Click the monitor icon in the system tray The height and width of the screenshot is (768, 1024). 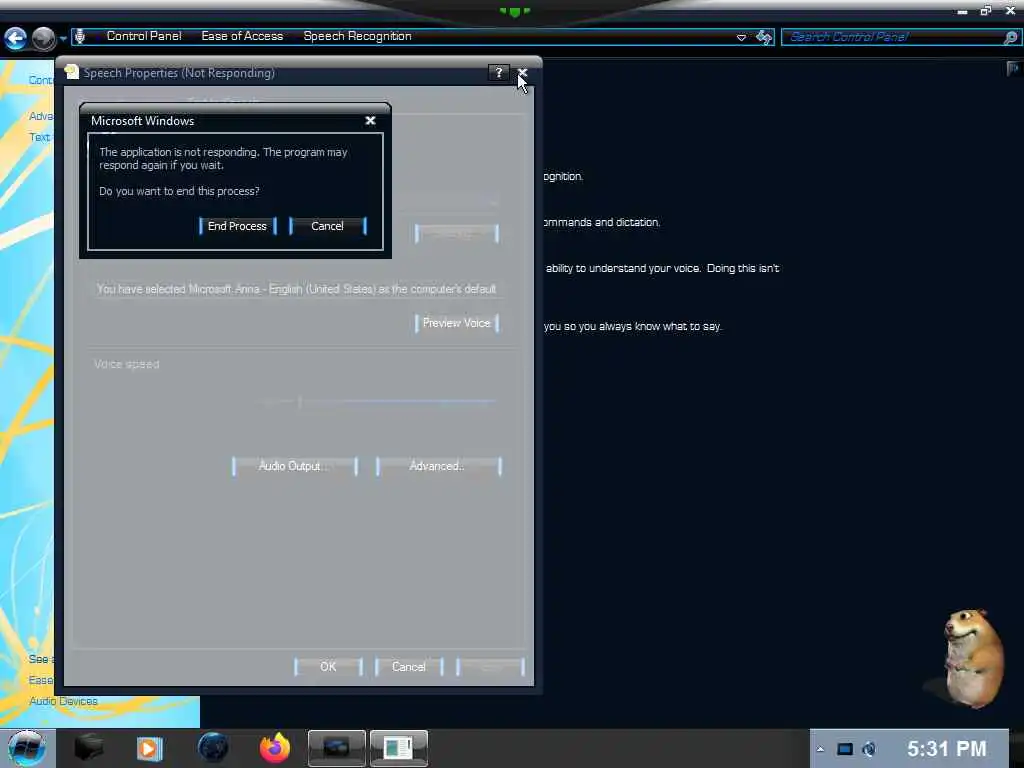click(x=845, y=749)
